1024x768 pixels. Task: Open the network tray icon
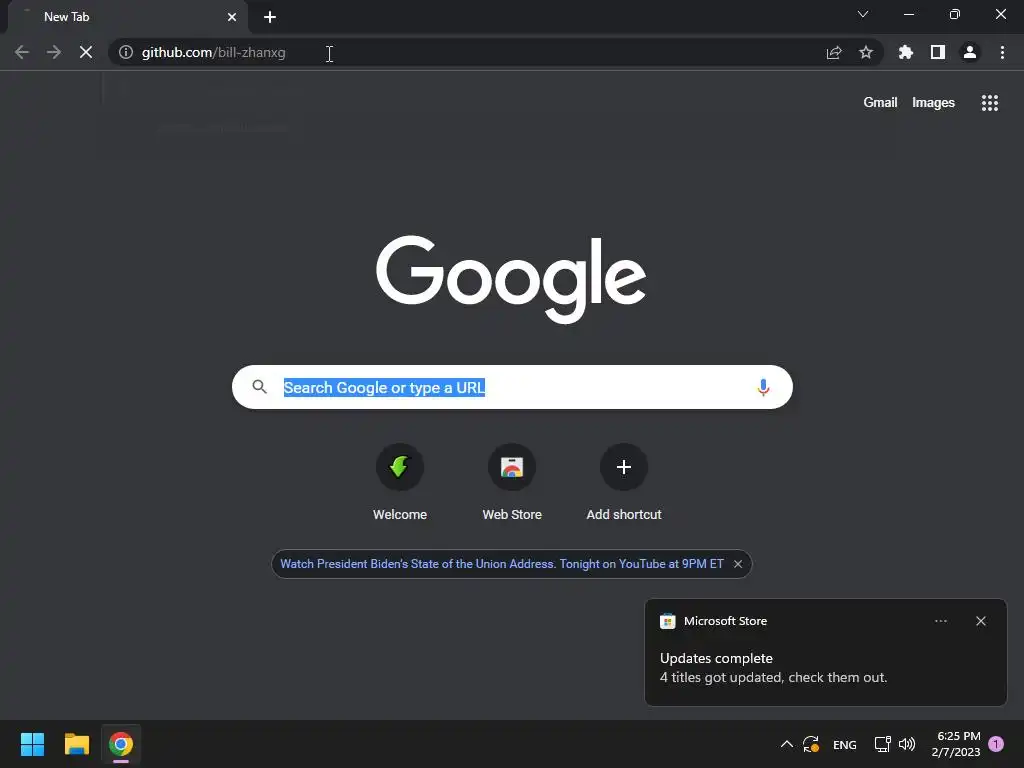(882, 744)
